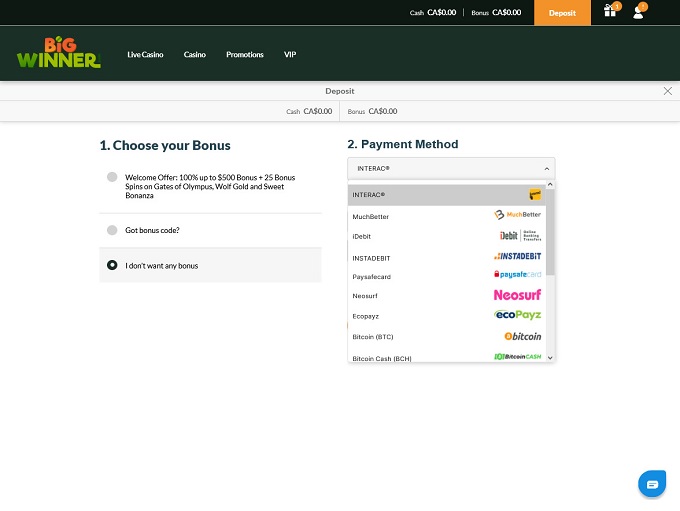Screen dimensions: 680x511
Task: Open the live chat support bubble
Action: point(652,484)
